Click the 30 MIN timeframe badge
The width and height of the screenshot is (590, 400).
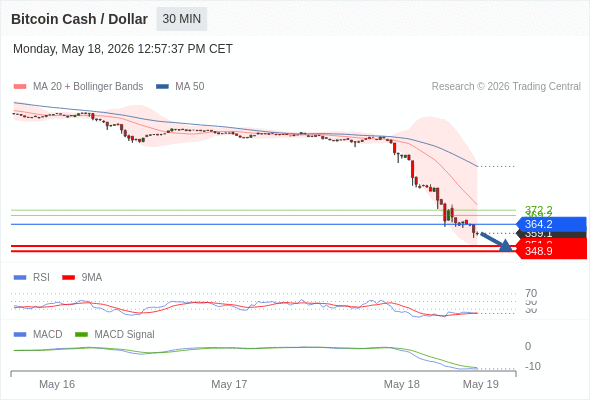(x=182, y=19)
